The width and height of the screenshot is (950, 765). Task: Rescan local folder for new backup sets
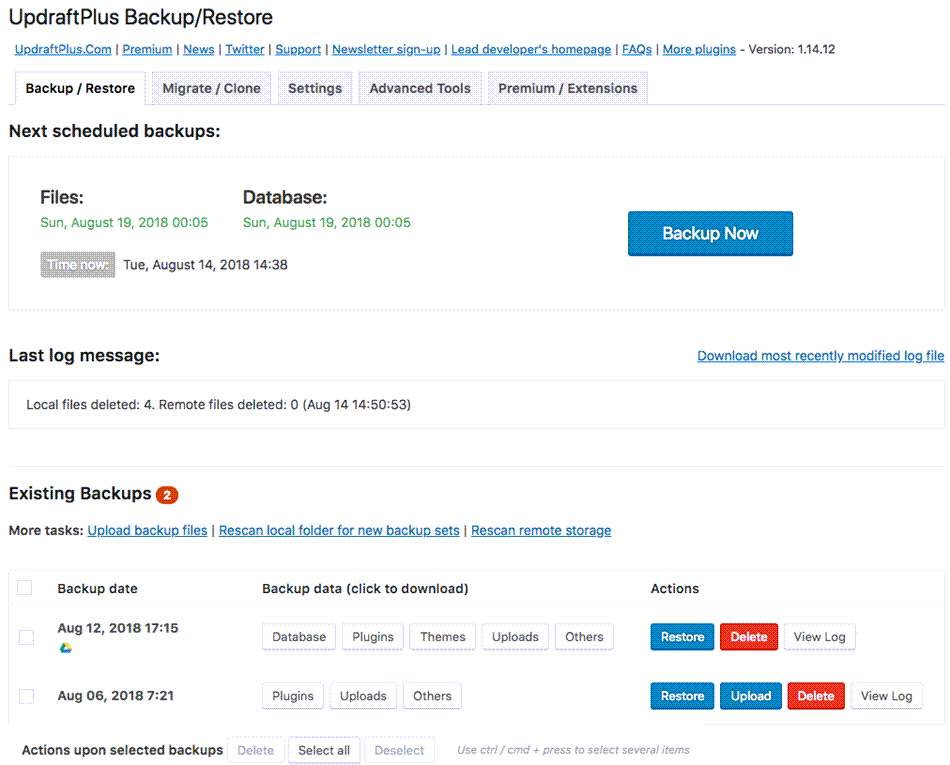(x=339, y=531)
